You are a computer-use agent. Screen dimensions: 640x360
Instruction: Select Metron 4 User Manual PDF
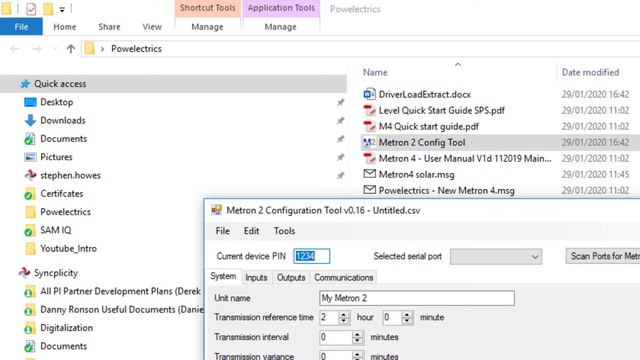point(464,158)
